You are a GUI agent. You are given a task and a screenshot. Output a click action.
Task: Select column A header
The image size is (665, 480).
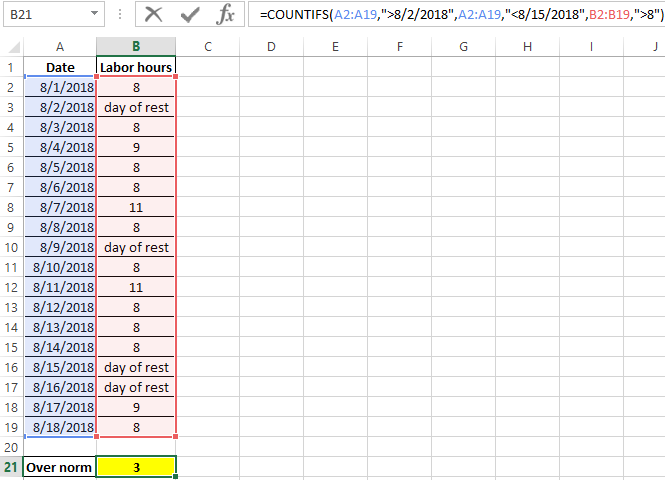click(x=60, y=47)
